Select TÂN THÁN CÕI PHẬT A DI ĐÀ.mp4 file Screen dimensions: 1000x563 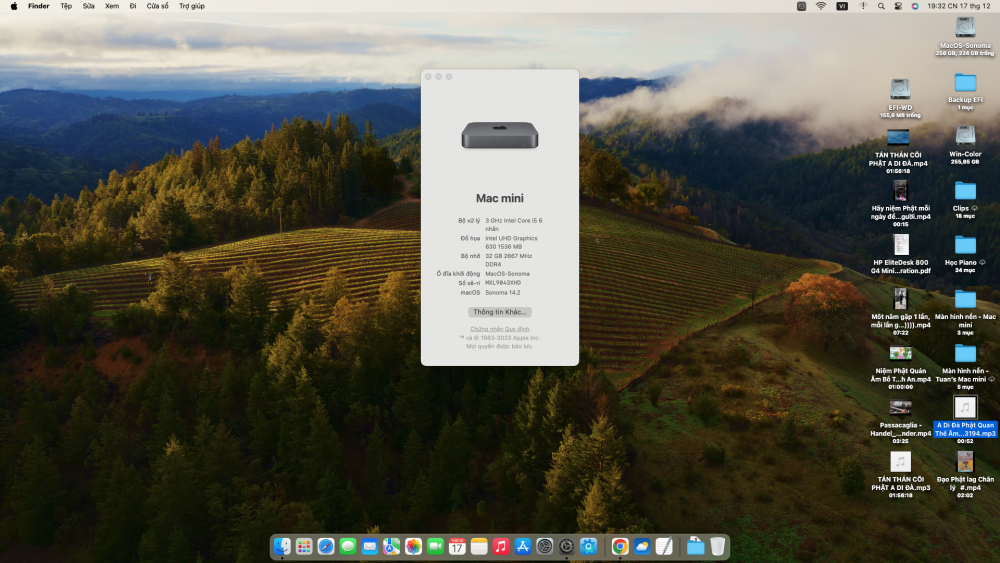coord(898,150)
